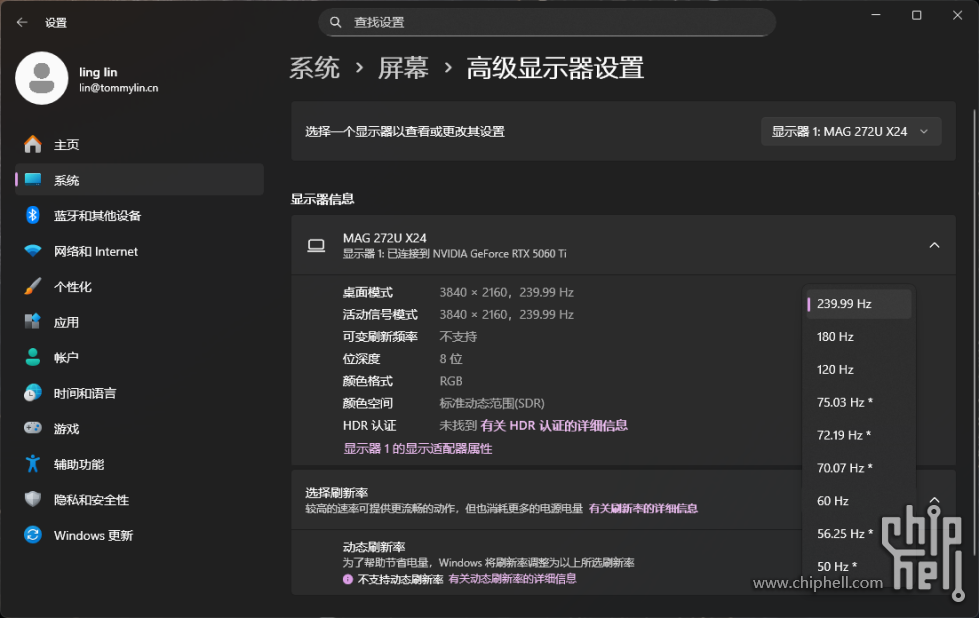Viewport: 979px width, 618px height.
Task: Select 60 Hz in the refresh list
Action: pos(833,501)
